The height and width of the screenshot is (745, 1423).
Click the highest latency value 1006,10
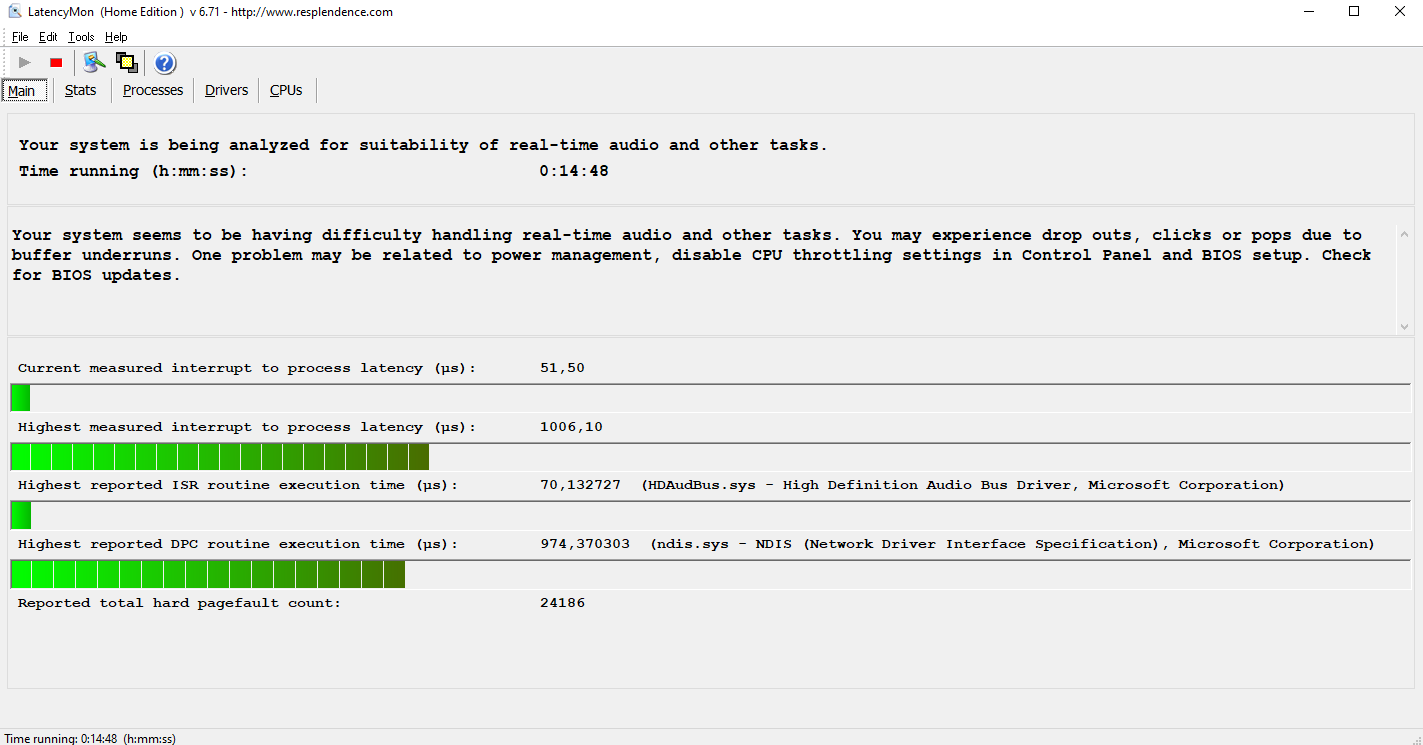(571, 427)
